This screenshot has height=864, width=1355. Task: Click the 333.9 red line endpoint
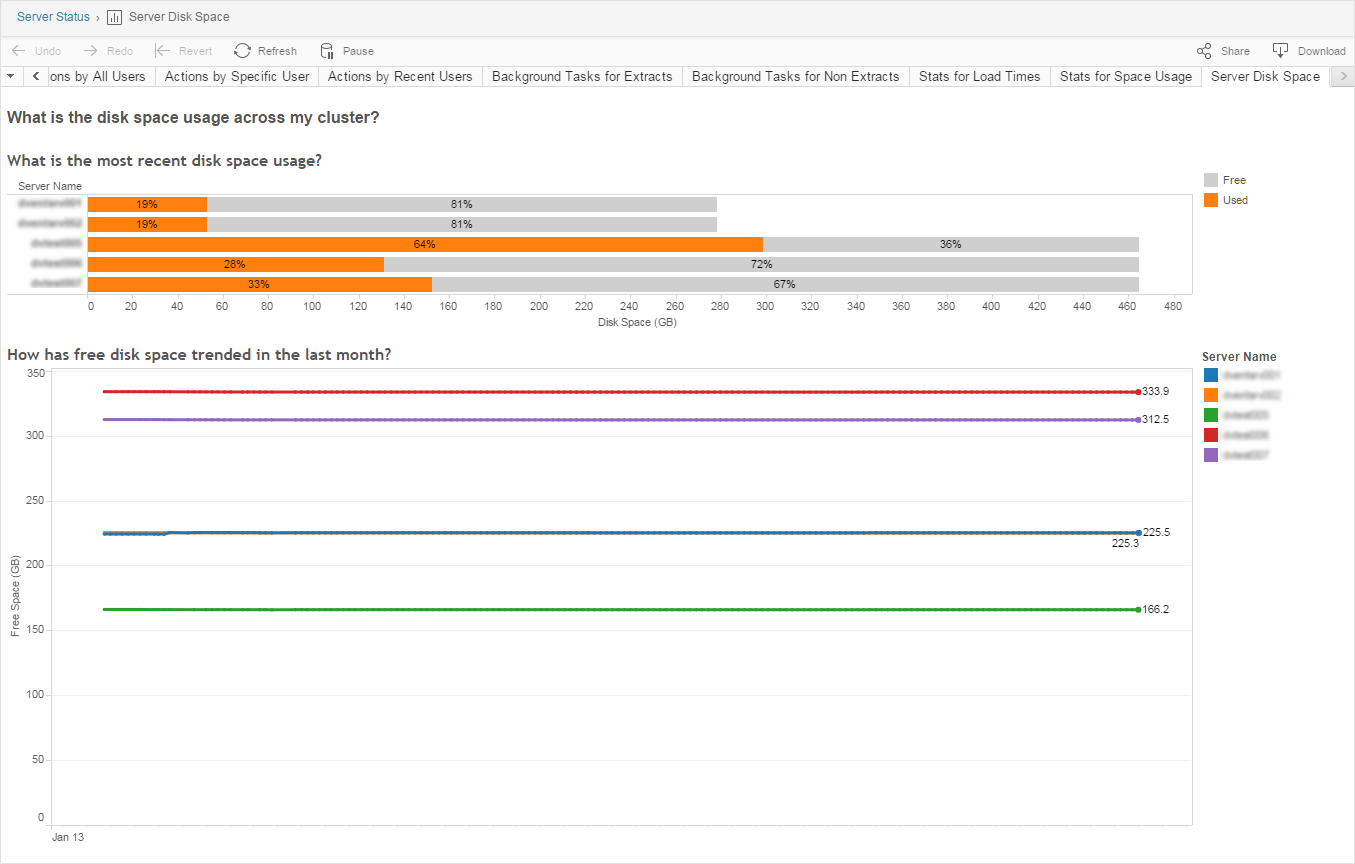click(1138, 392)
